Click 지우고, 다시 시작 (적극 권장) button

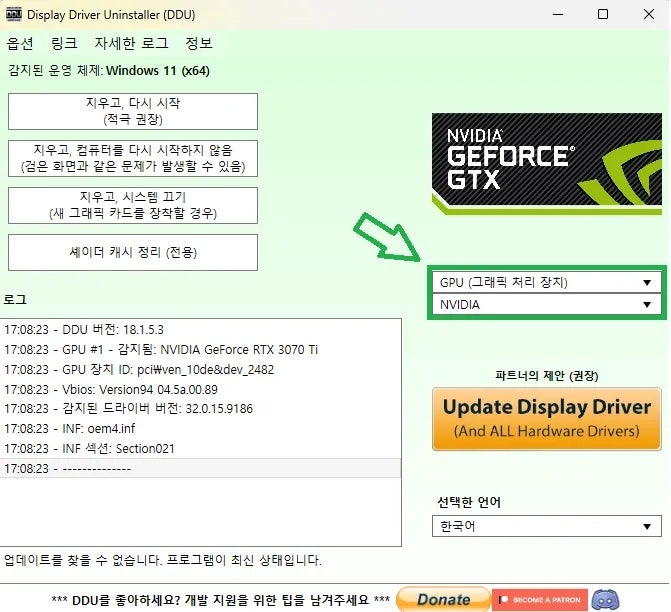pos(133,111)
